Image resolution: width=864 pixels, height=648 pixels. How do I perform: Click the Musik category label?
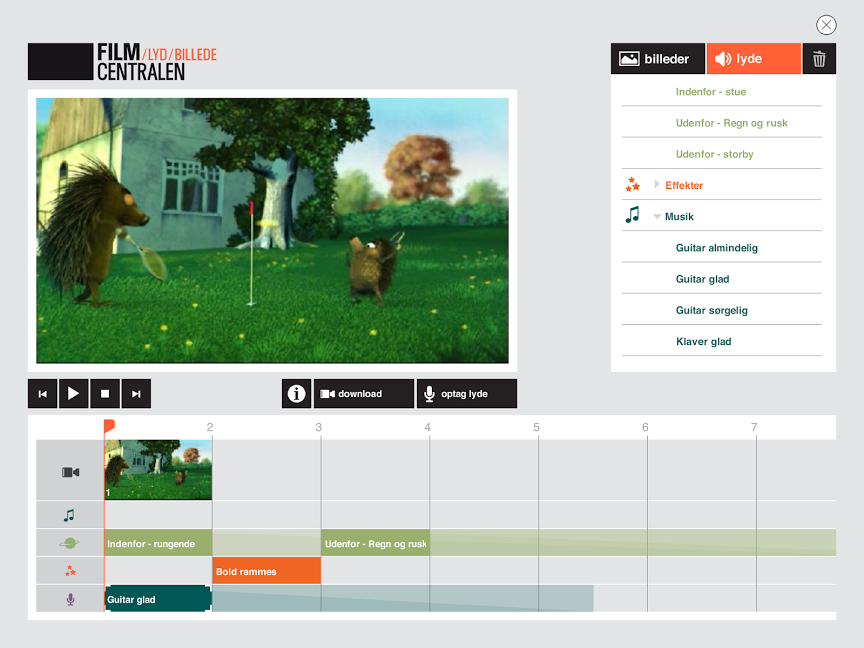[679, 217]
